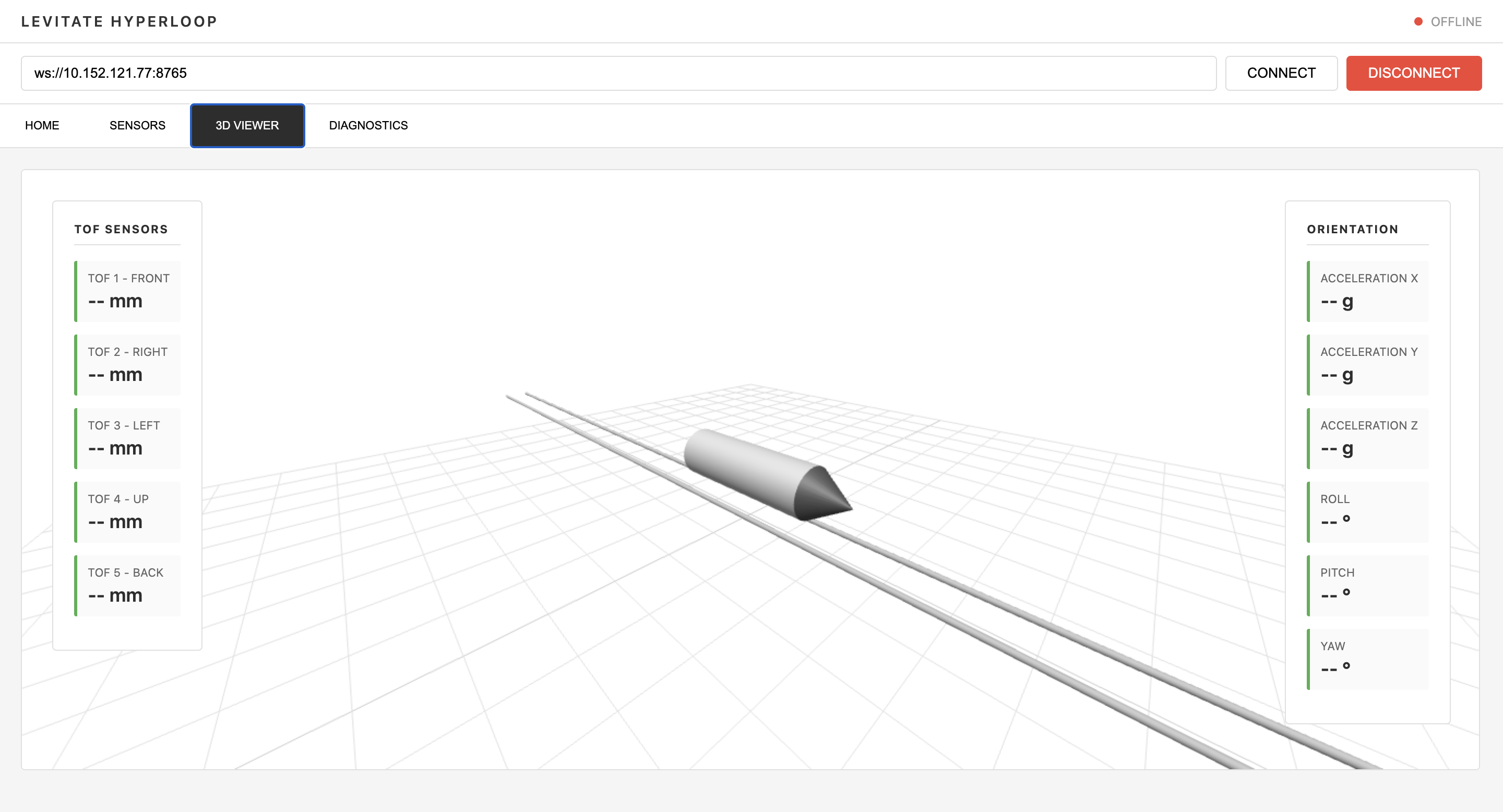Select the TOF 2 - RIGHT reading card
The image size is (1503, 812).
tap(128, 365)
